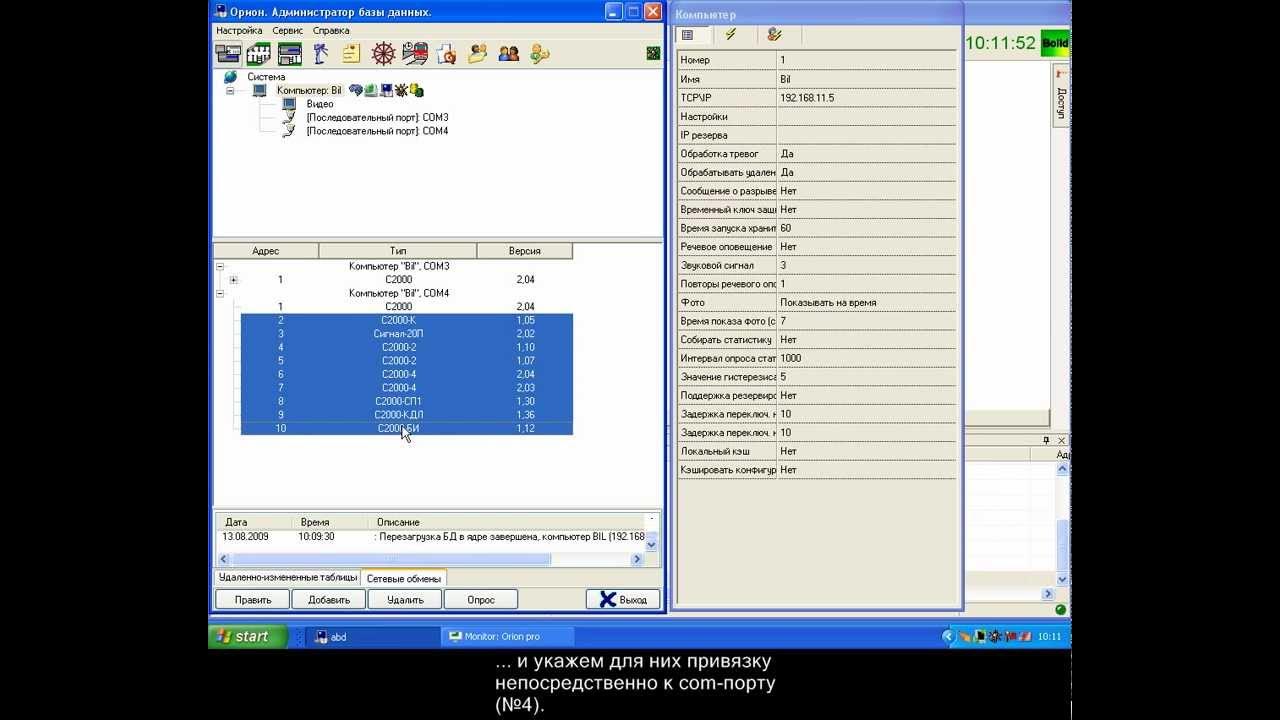Click the brain icon beside Компьютер: Bil
This screenshot has width=1280, height=720.
355,90
